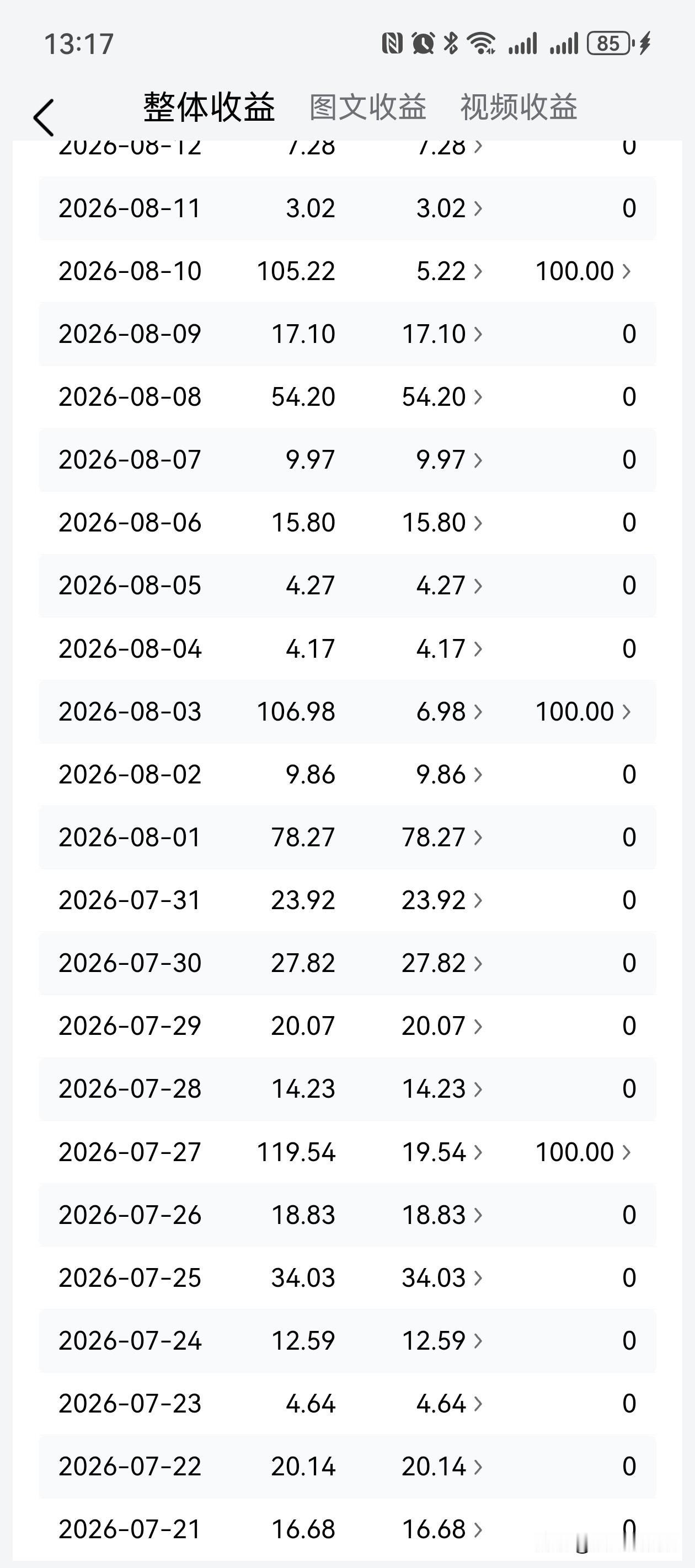The width and height of the screenshot is (695, 1568).
Task: Switch to the 视频收益 tab
Action: (518, 107)
